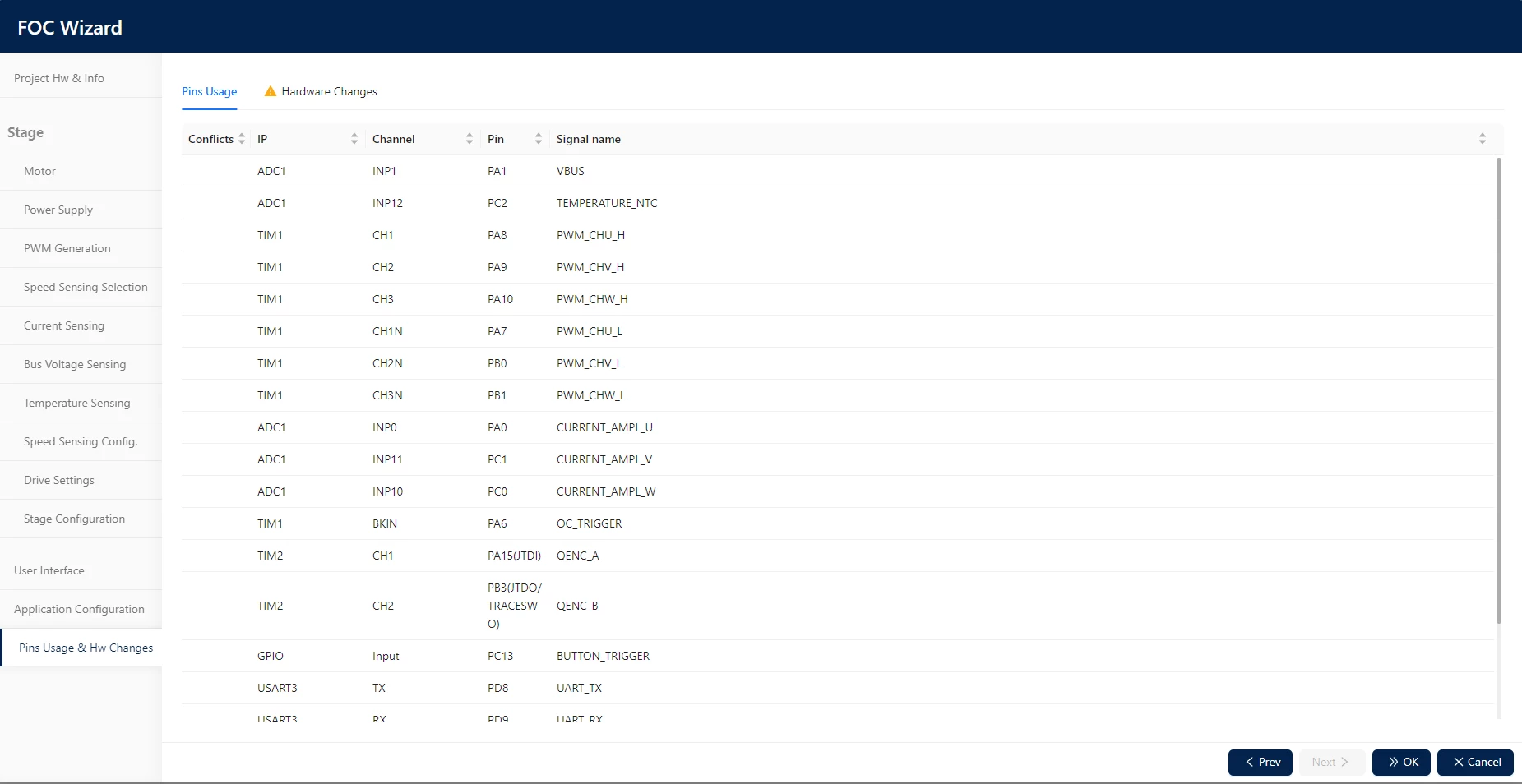1522x784 pixels.
Task: Click the PA15(JTDI) pin cell
Action: point(514,556)
